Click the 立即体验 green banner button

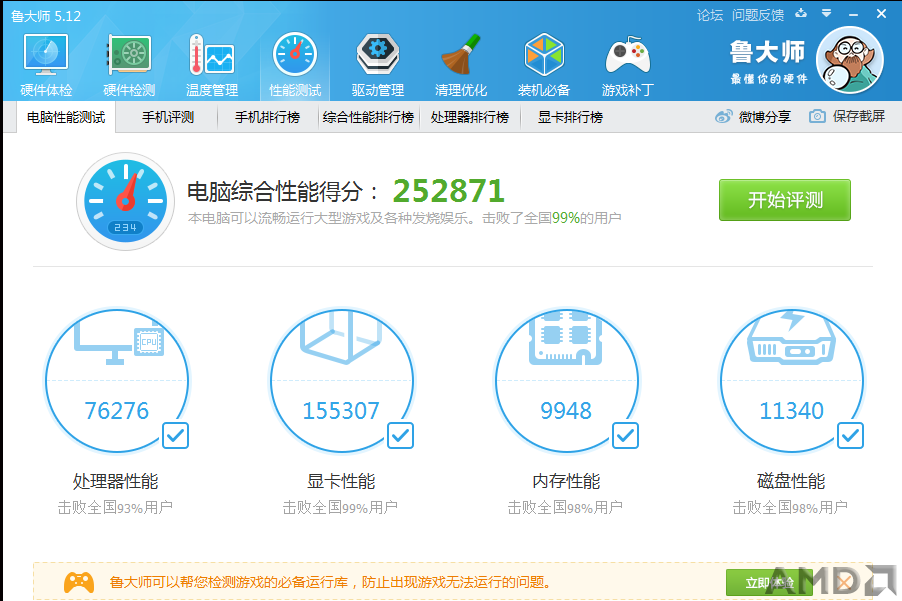[x=769, y=583]
